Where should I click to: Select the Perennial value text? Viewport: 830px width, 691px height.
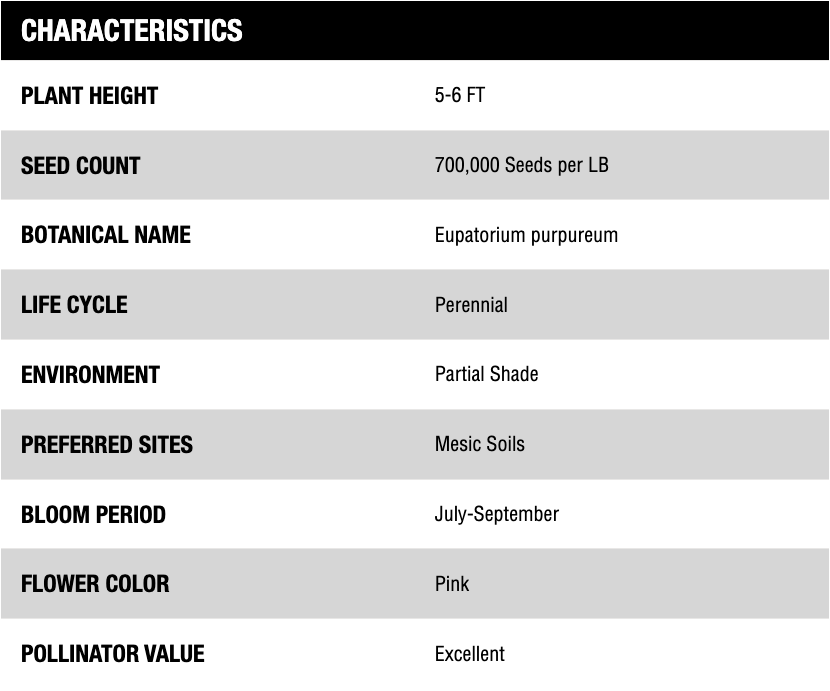click(x=471, y=305)
